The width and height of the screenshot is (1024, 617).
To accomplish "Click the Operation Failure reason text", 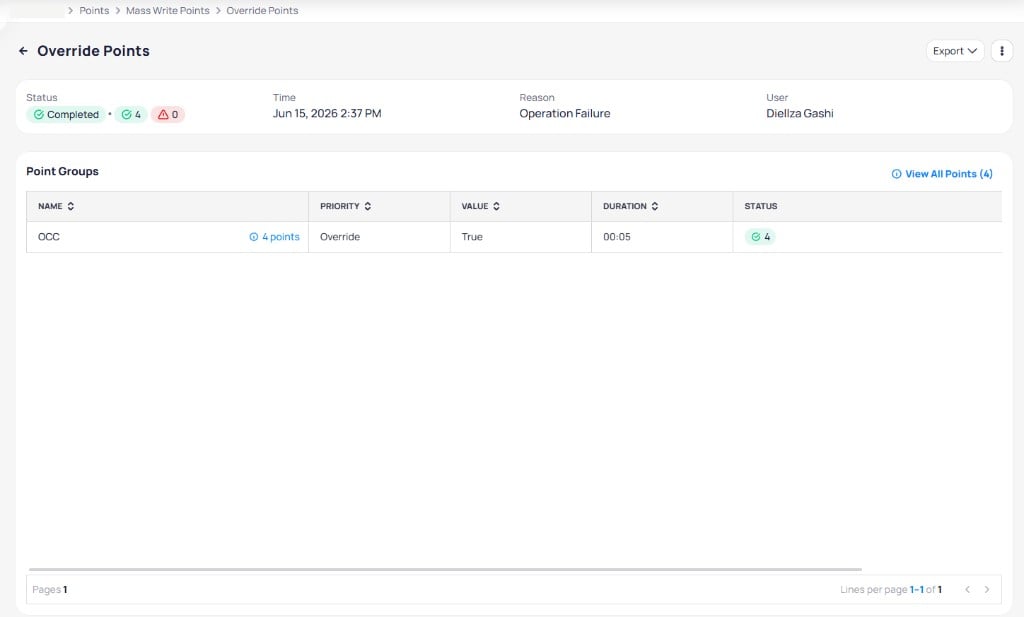I will click(565, 114).
